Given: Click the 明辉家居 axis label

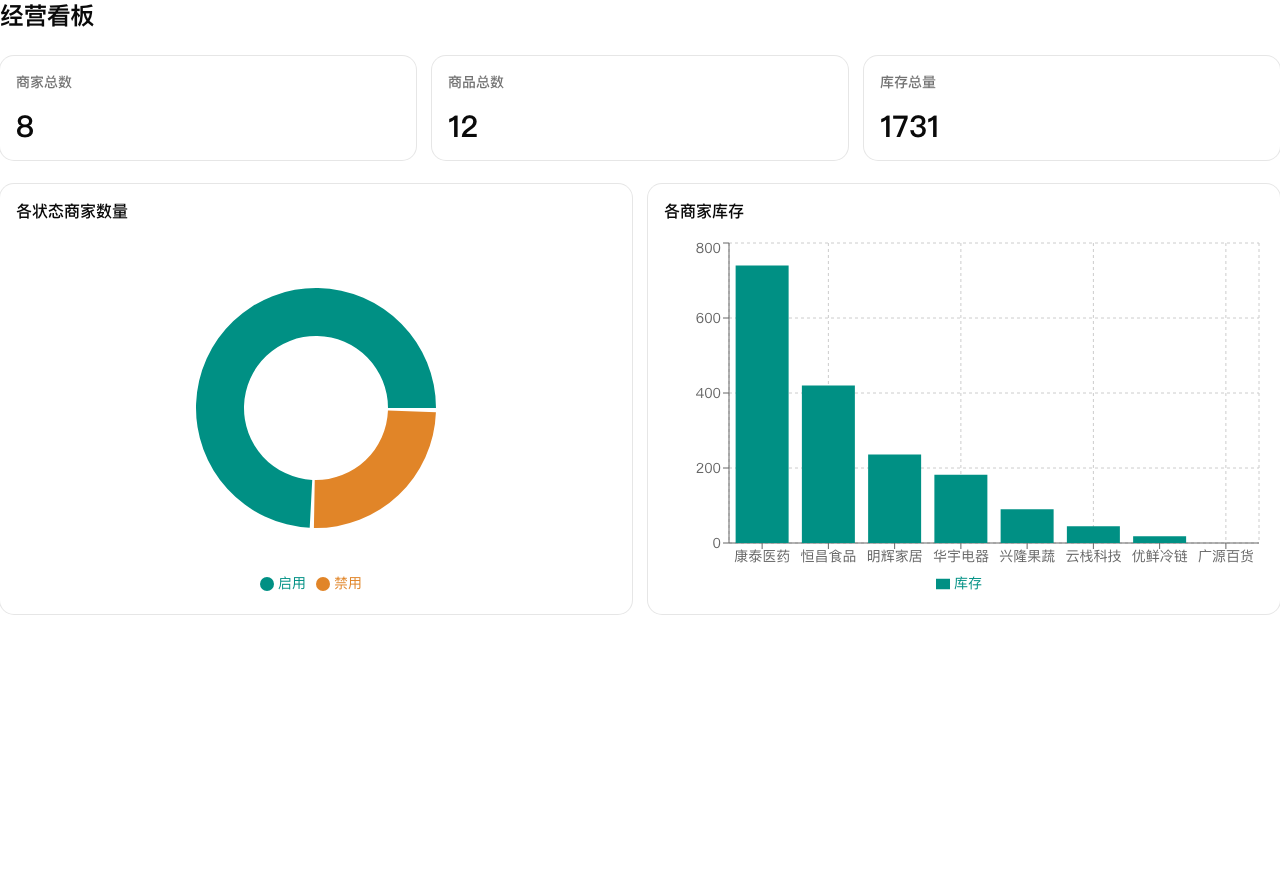Looking at the screenshot, I should pos(894,557).
